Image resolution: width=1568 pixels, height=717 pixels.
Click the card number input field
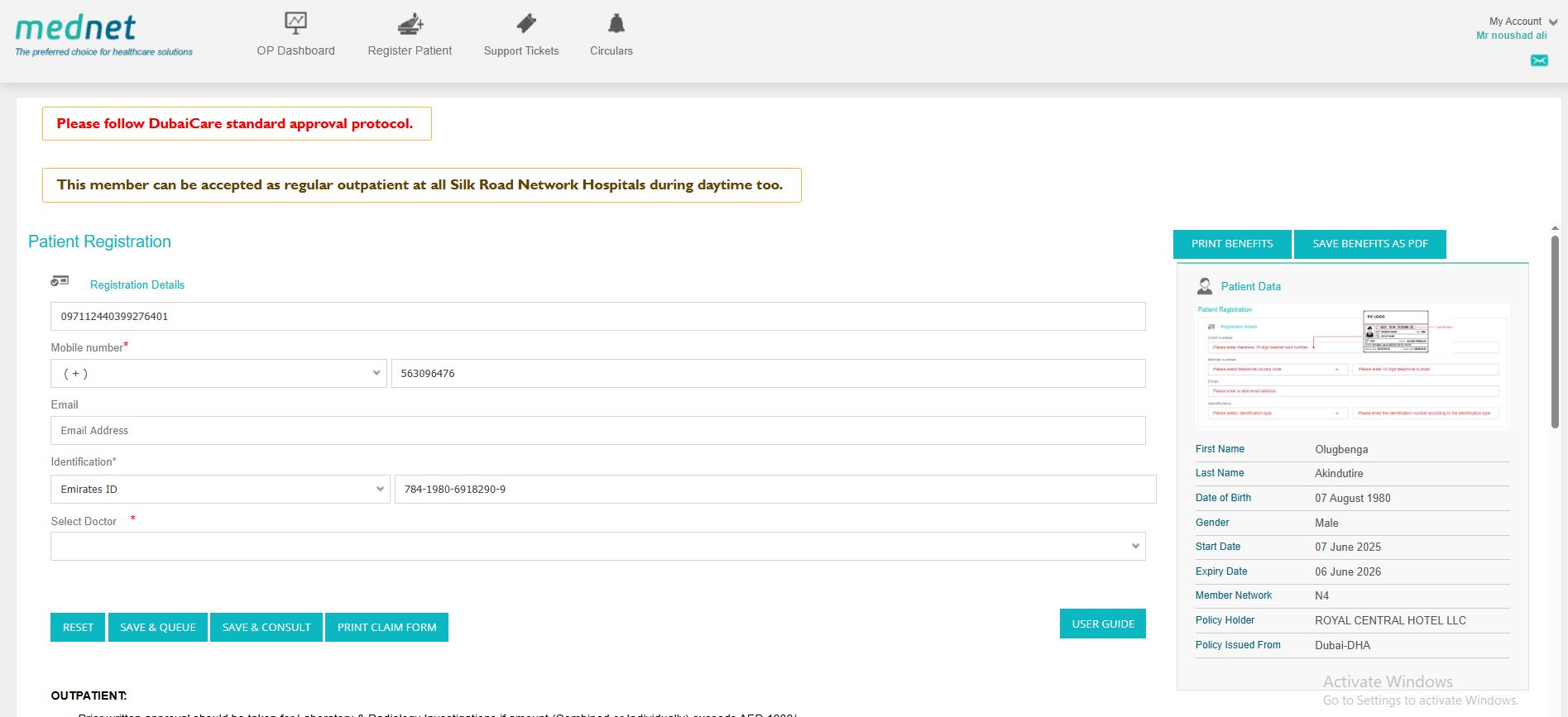[597, 316]
